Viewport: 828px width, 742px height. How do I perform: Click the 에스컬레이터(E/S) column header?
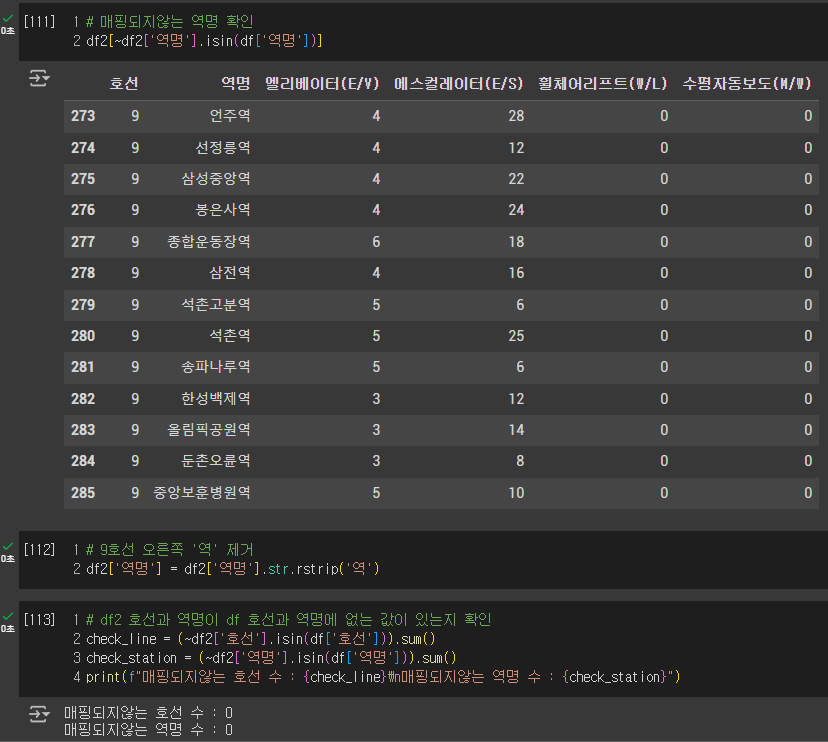[x=458, y=83]
